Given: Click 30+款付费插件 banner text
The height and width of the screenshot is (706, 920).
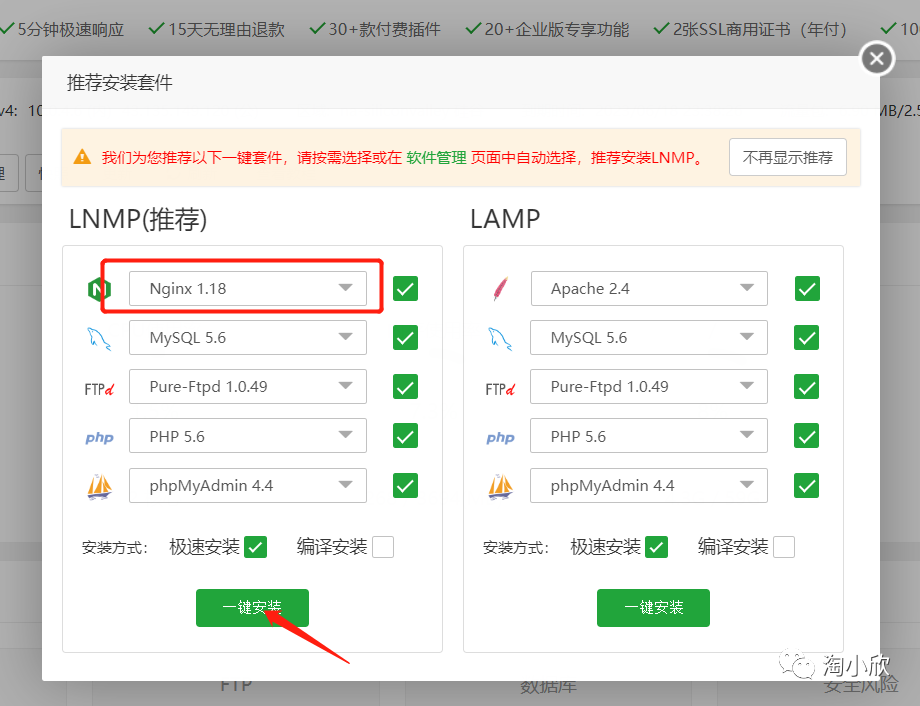Looking at the screenshot, I should point(384,29).
